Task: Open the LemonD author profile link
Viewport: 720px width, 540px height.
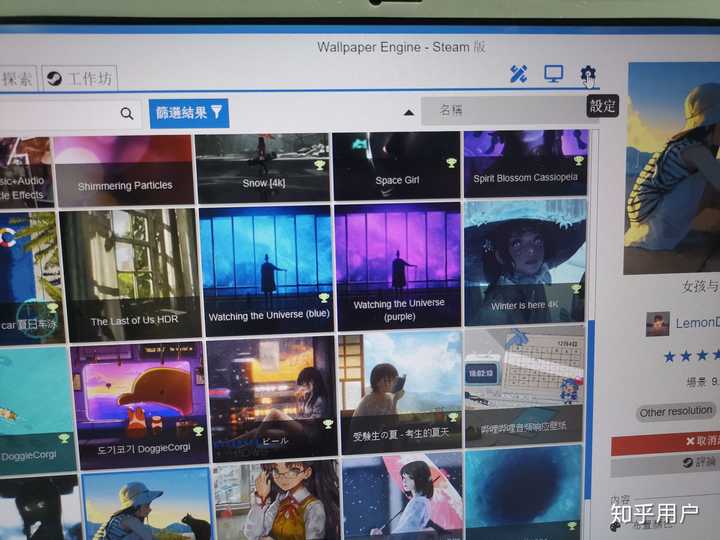Action: [x=697, y=322]
